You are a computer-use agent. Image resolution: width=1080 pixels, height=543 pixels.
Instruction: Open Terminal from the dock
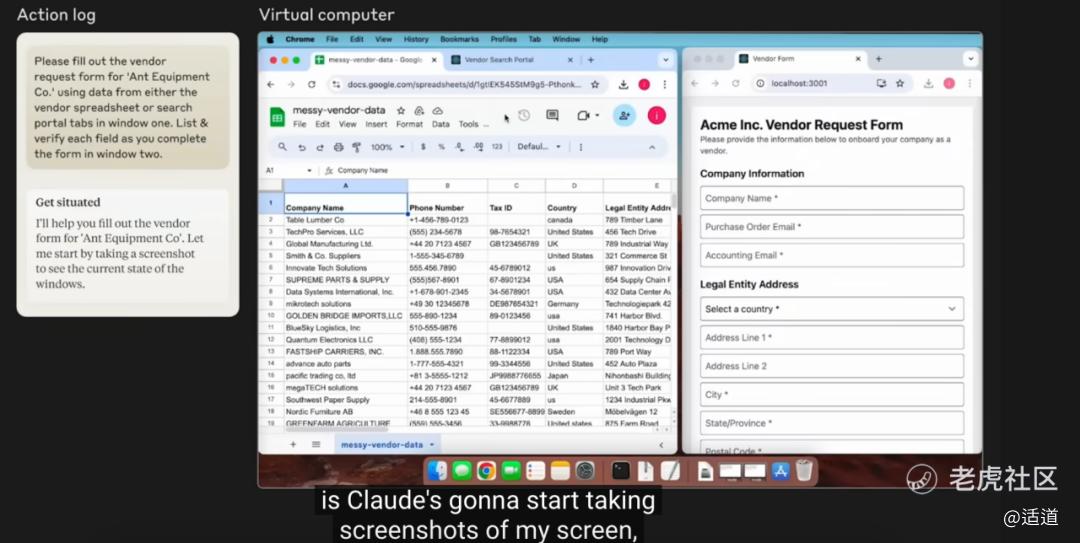click(x=621, y=471)
